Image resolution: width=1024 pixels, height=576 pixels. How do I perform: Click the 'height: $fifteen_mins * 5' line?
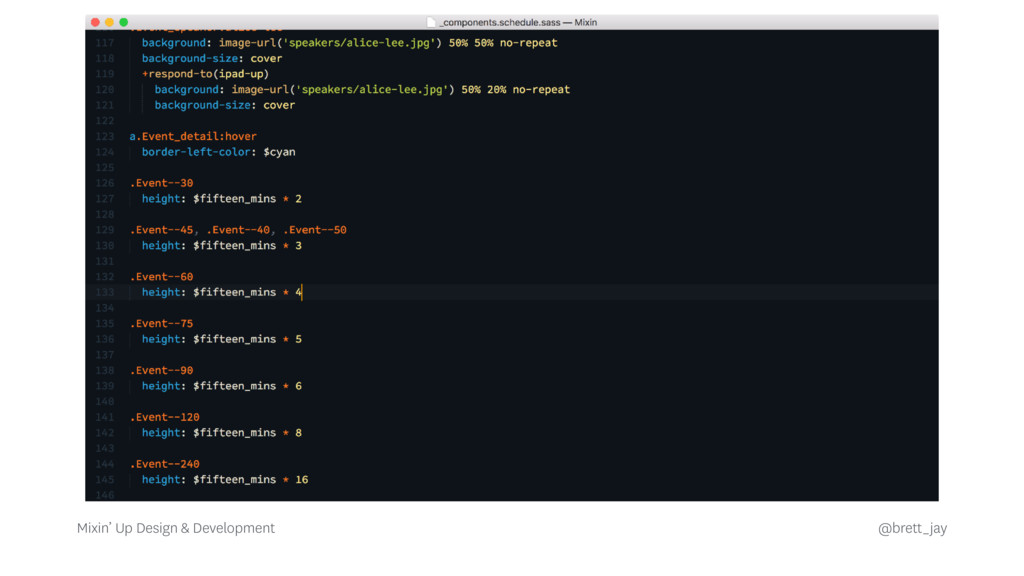pos(222,340)
